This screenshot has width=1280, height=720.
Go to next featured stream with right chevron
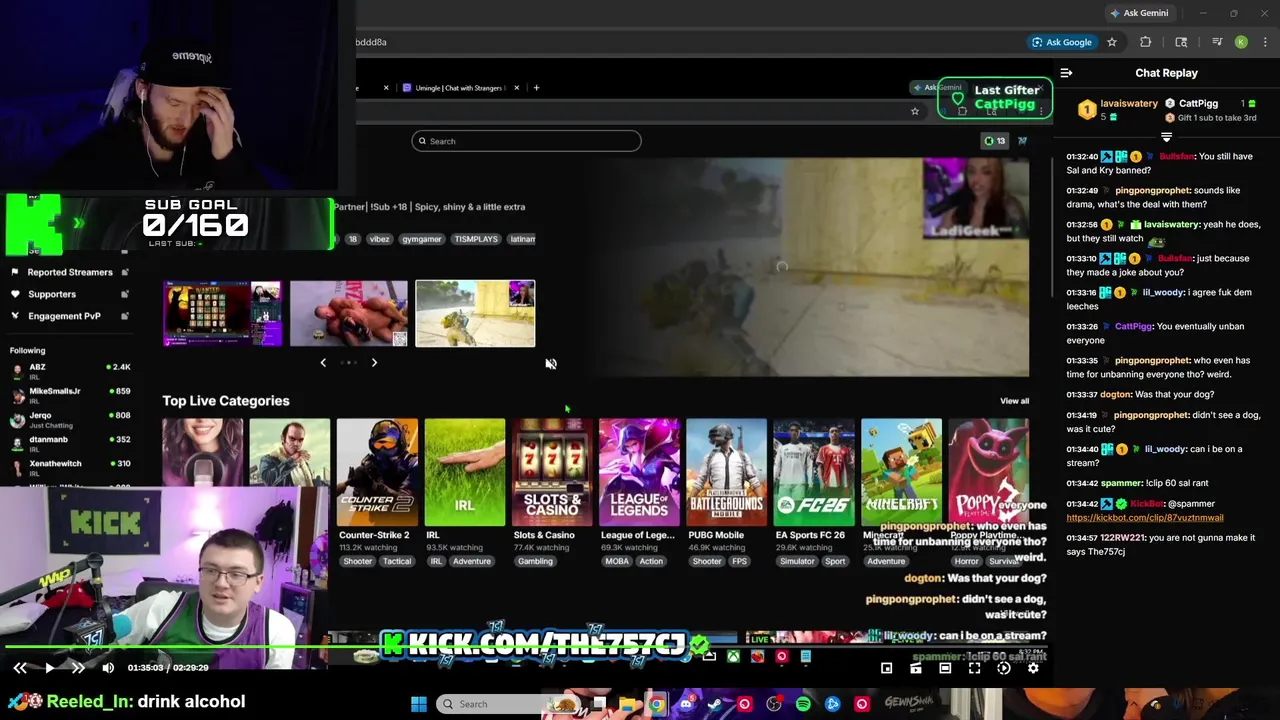coord(374,363)
